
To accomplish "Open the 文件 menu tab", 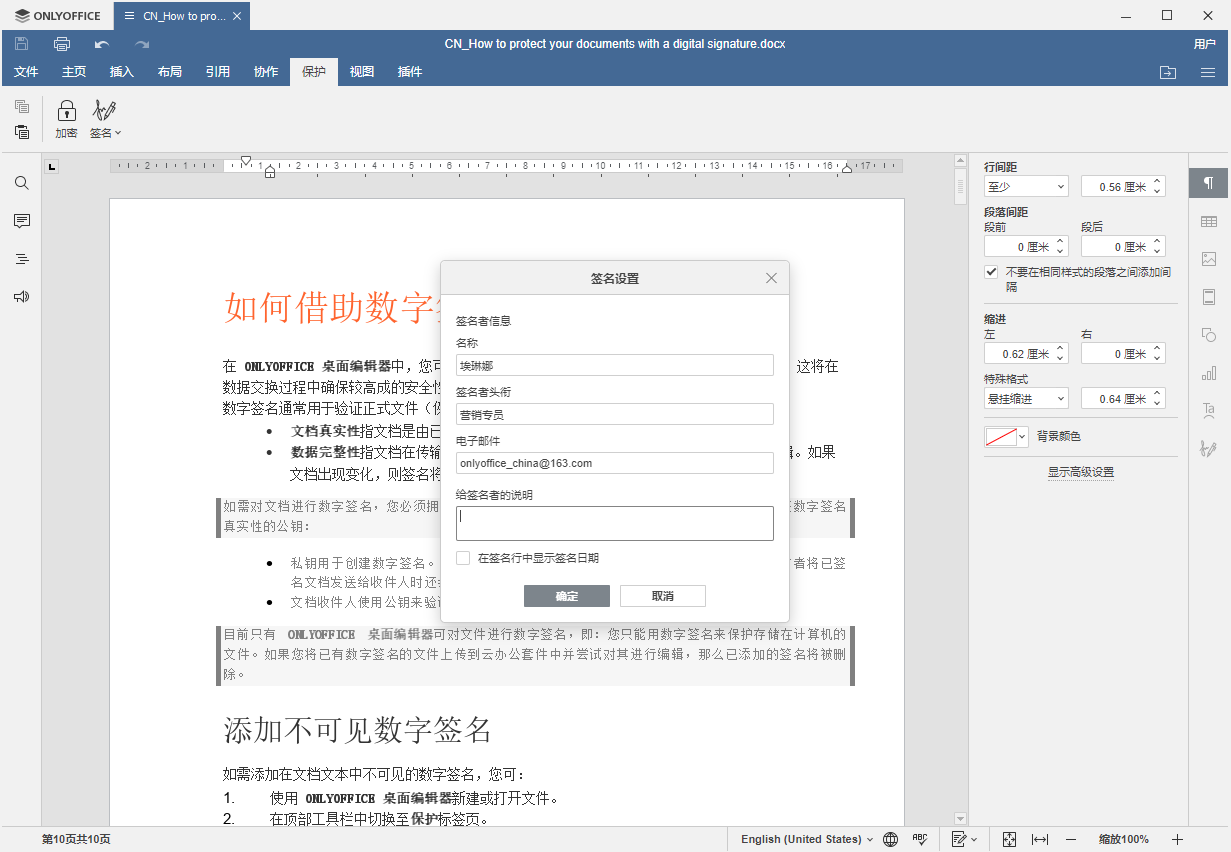I will point(26,72).
